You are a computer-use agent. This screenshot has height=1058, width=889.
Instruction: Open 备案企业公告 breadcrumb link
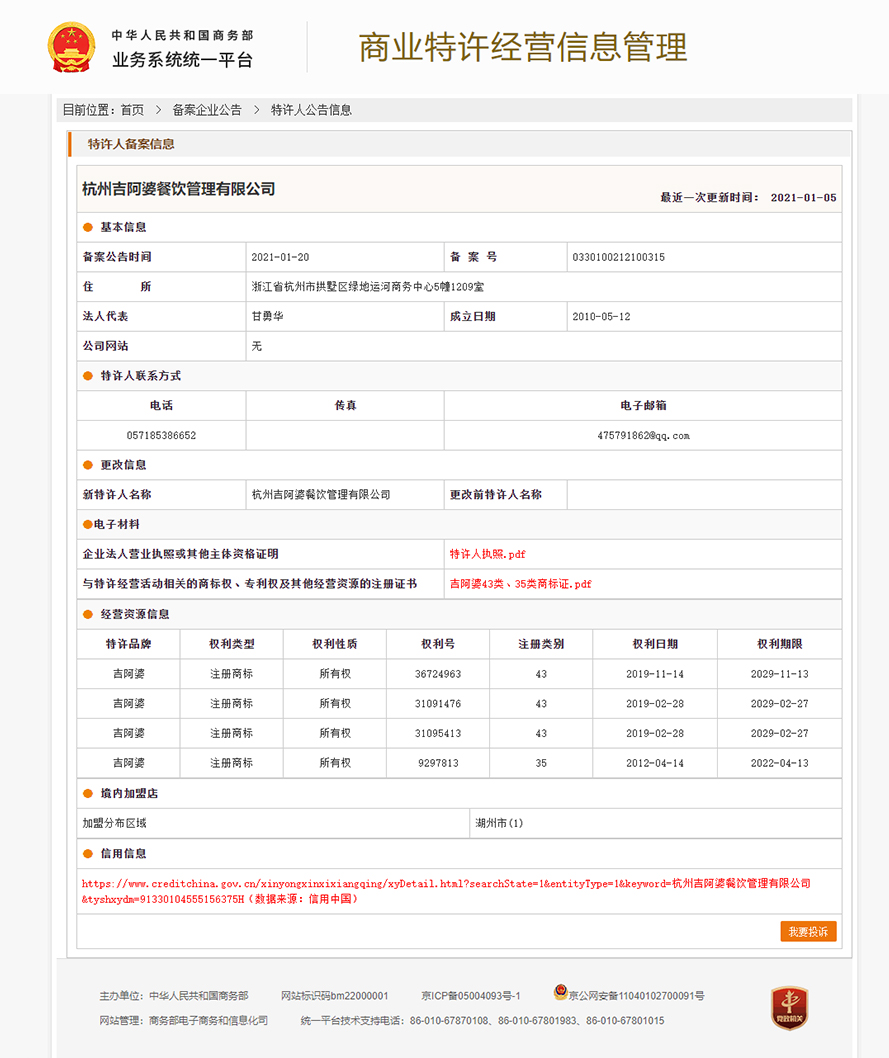[x=207, y=110]
